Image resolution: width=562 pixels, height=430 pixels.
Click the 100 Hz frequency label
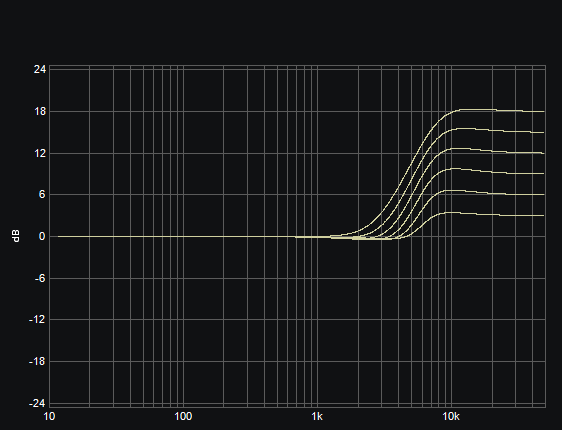click(x=183, y=416)
